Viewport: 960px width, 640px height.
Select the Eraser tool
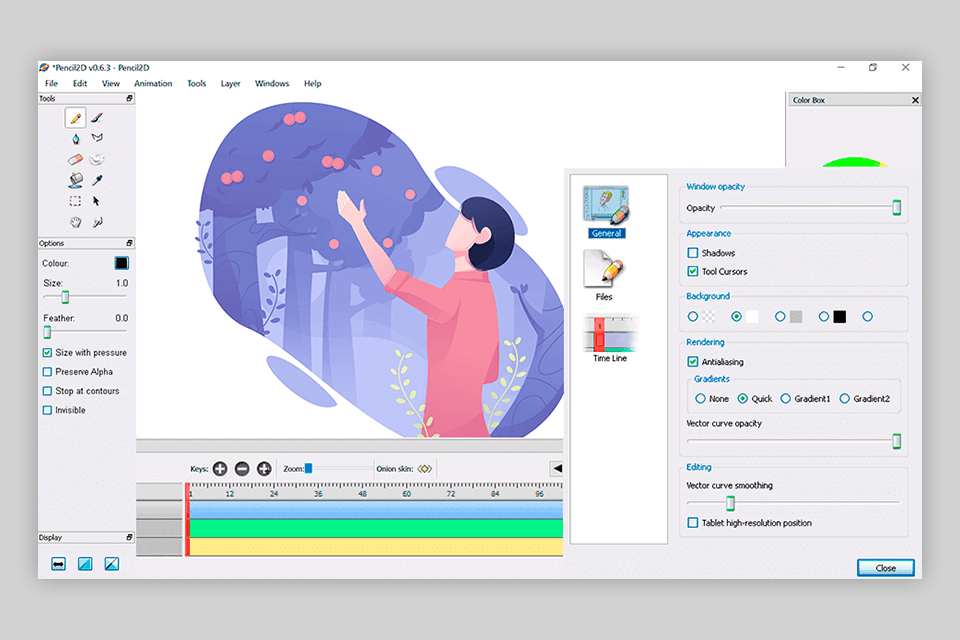(75, 158)
